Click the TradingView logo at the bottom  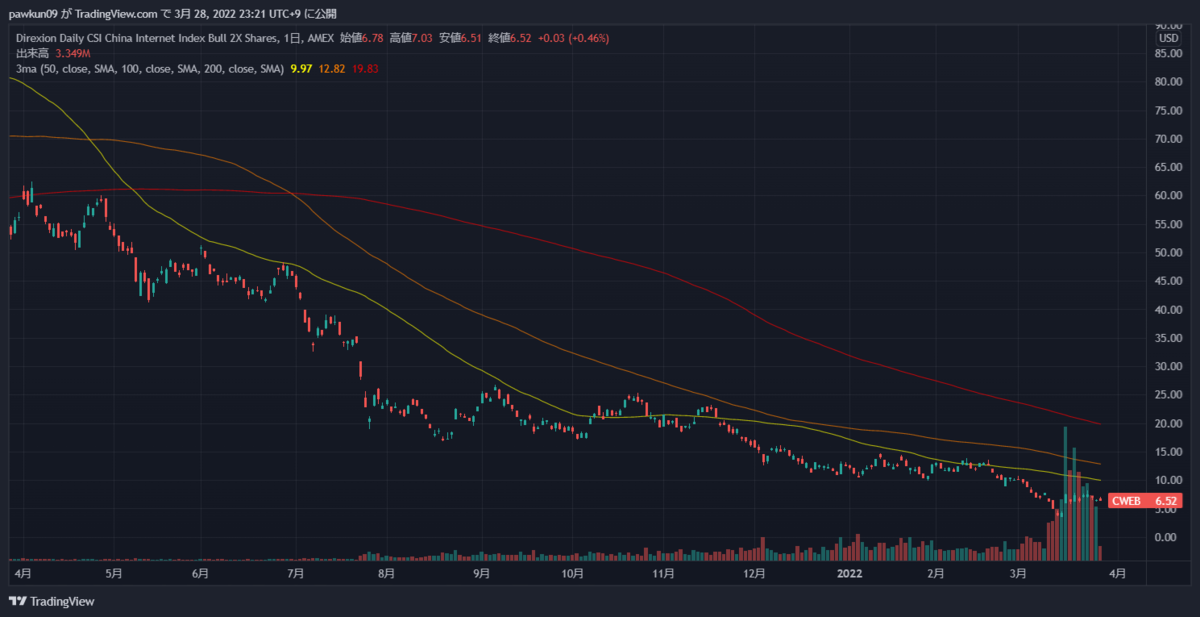51,601
